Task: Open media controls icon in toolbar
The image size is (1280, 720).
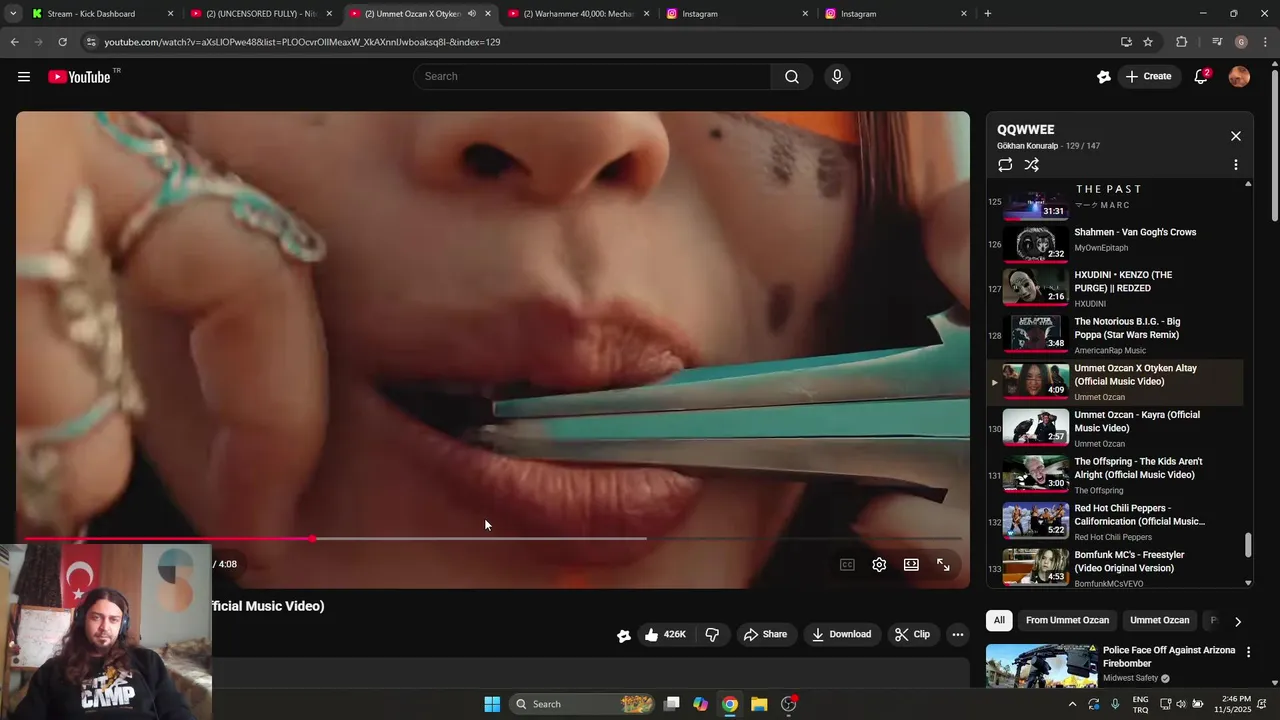Action: tap(1216, 42)
